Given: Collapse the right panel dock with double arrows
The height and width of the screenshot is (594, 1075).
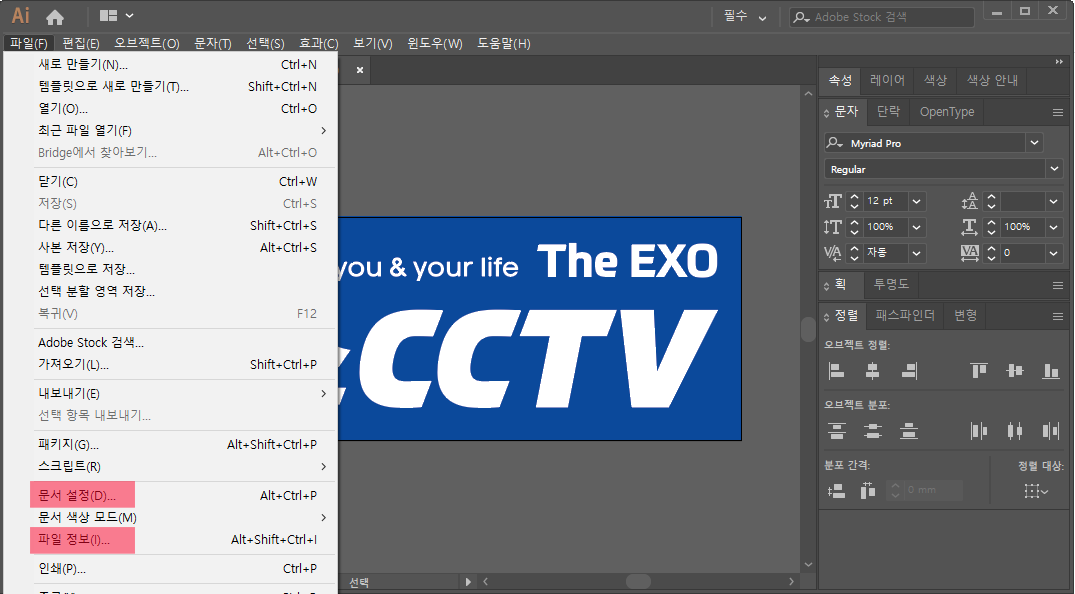Looking at the screenshot, I should 1059,62.
